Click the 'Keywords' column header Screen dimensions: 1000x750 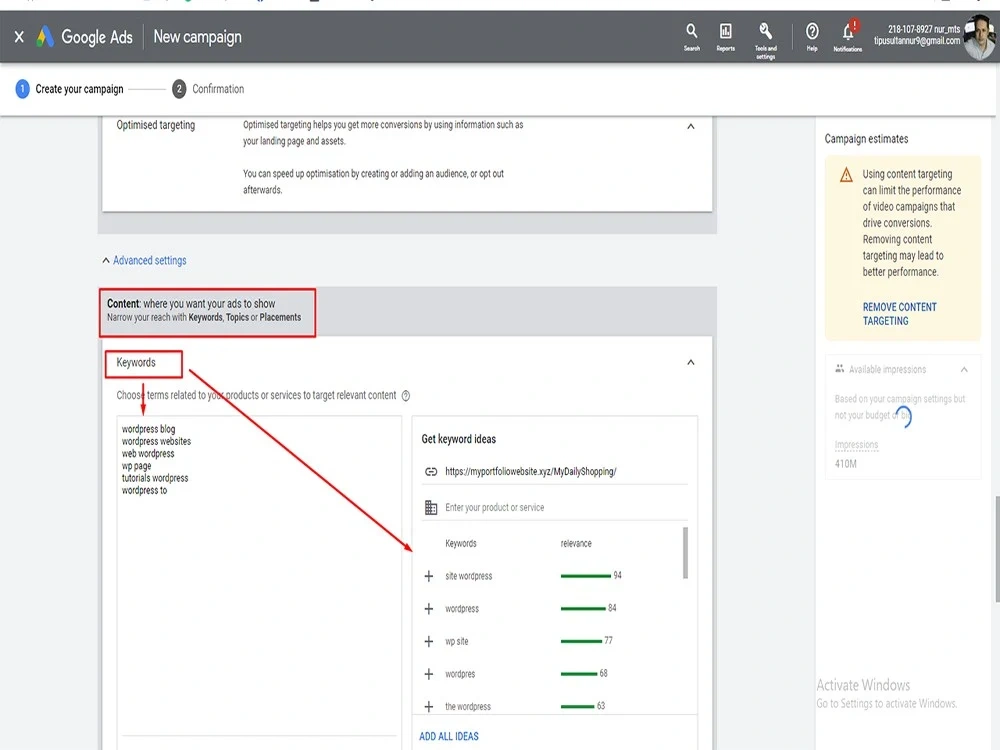click(x=461, y=543)
